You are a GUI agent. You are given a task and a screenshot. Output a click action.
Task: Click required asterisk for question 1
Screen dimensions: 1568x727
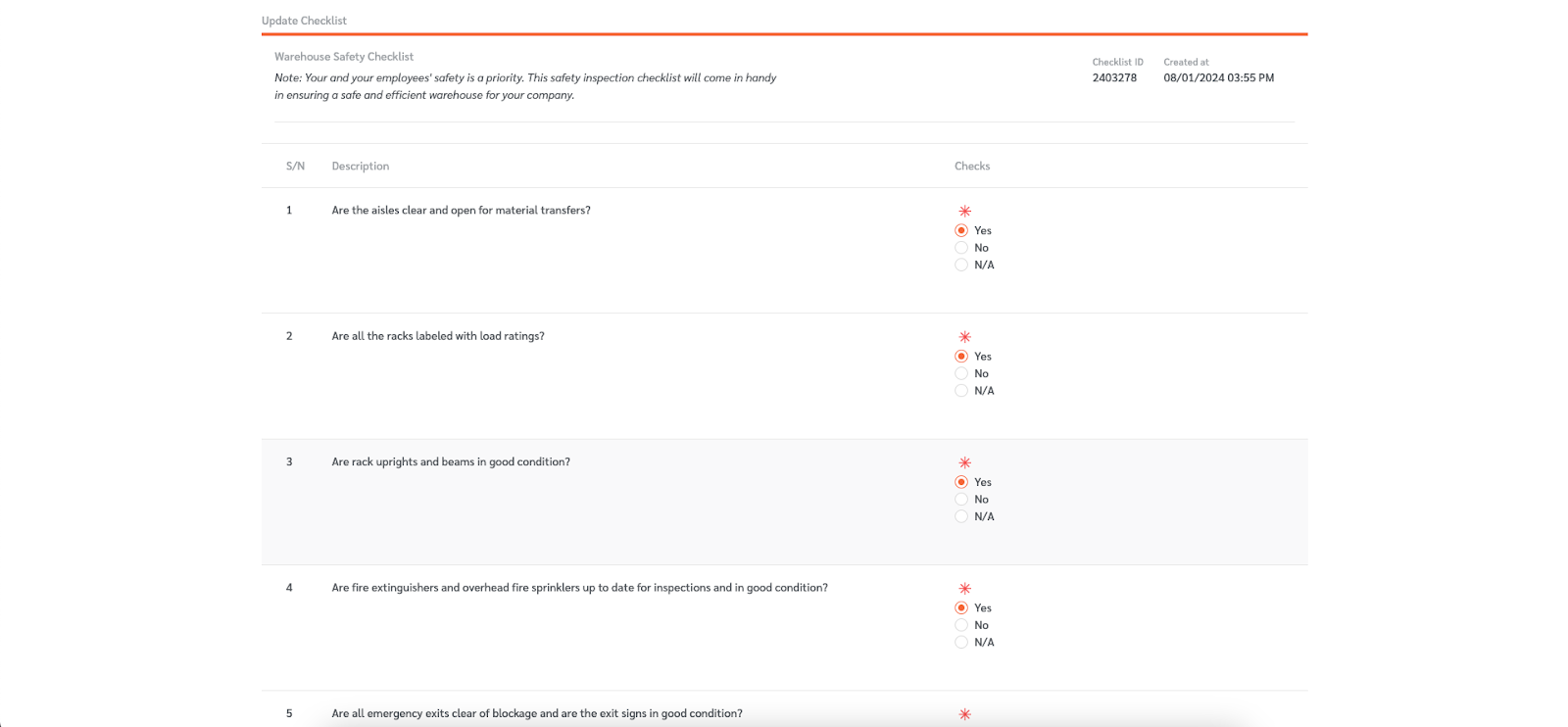pyautogui.click(x=965, y=211)
